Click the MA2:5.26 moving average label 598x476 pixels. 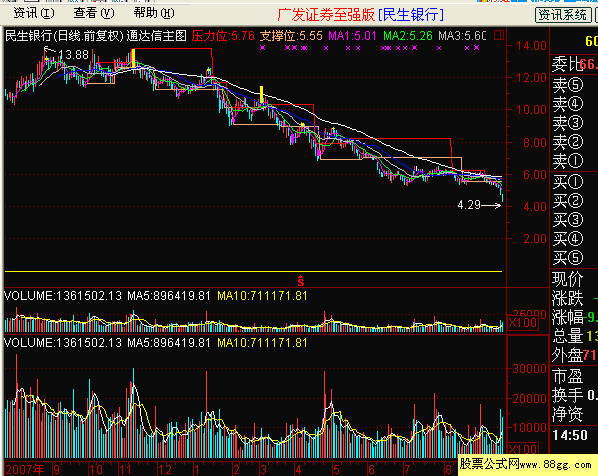[408, 36]
